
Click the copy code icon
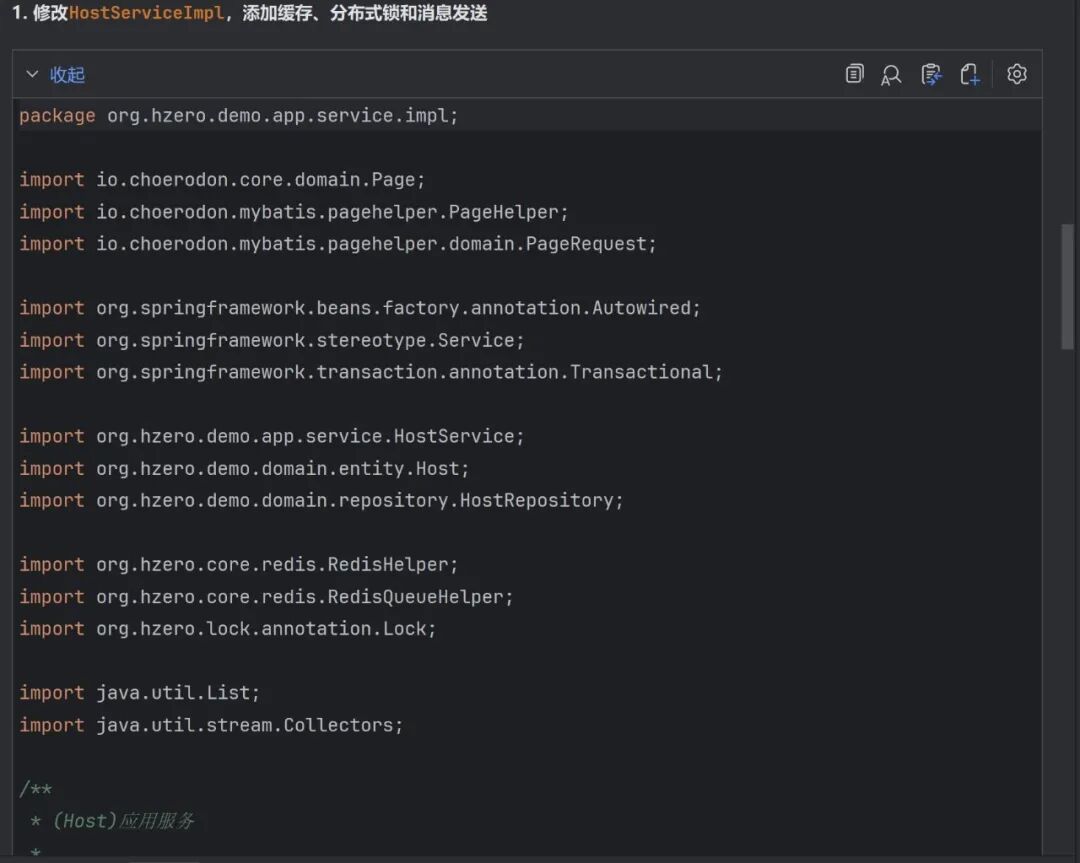pyautogui.click(x=854, y=74)
